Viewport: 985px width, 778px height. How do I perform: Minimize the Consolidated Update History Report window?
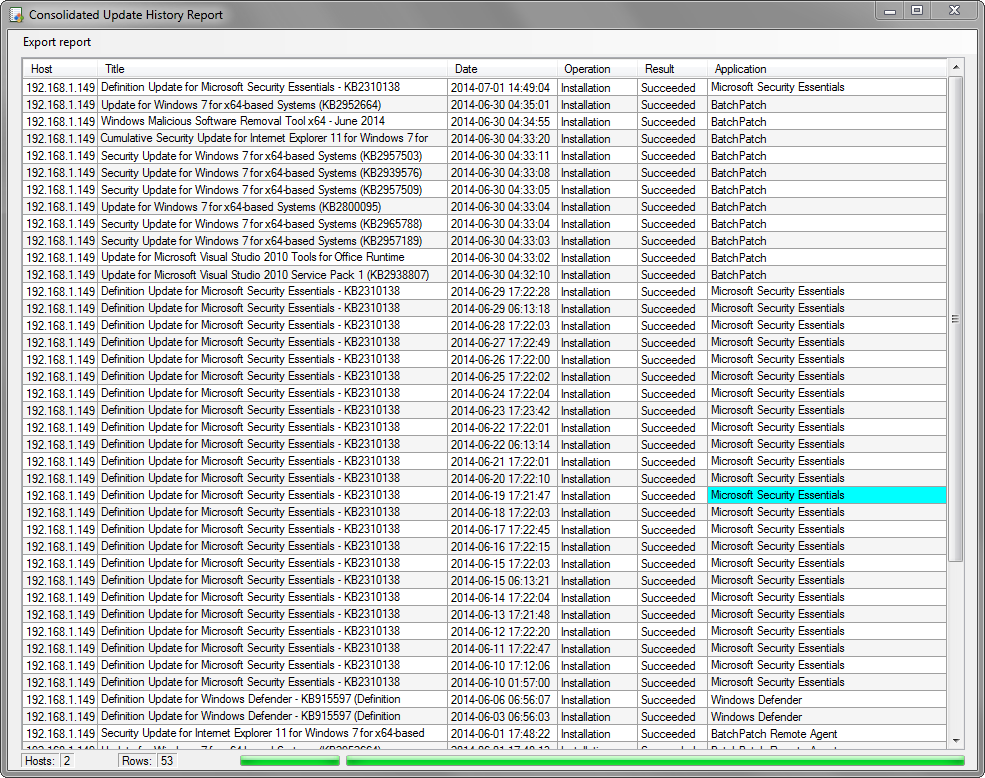click(x=890, y=11)
